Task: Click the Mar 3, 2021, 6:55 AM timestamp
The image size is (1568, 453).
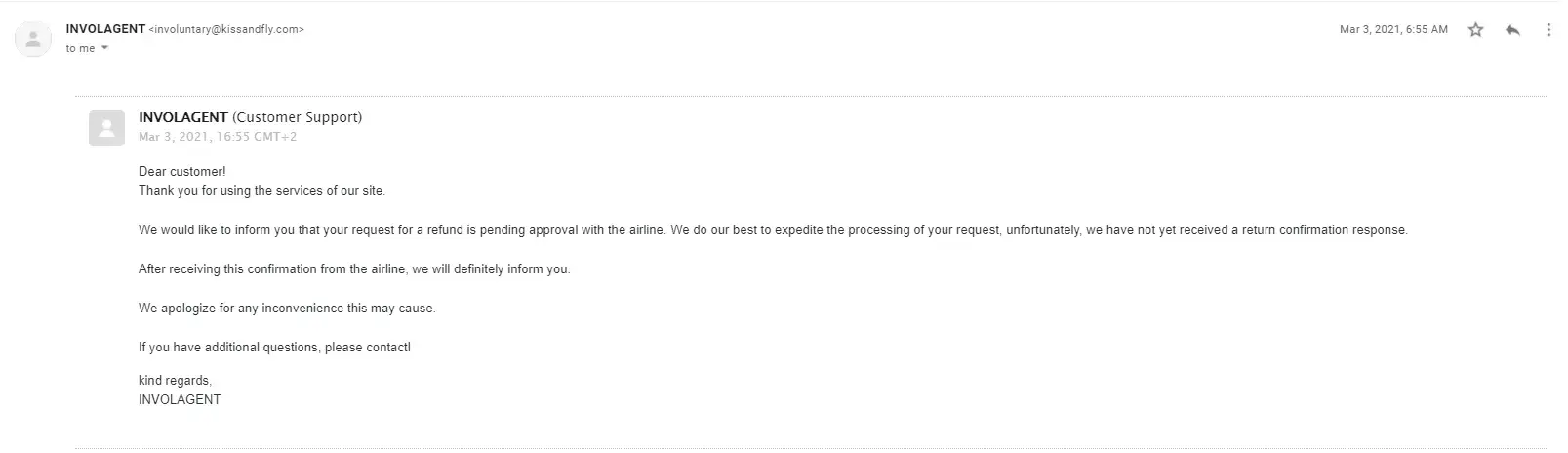Action: (1393, 30)
